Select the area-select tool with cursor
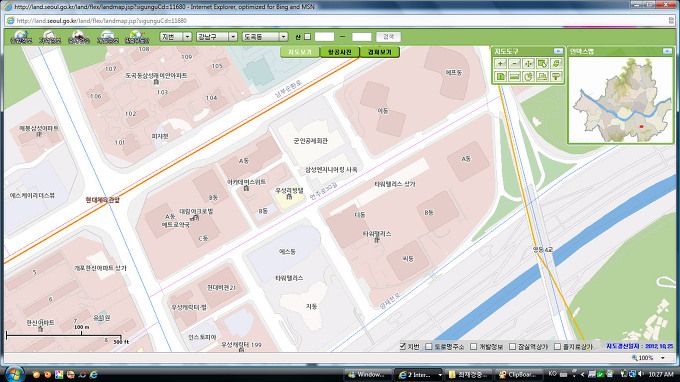The image size is (680, 382). (542, 64)
